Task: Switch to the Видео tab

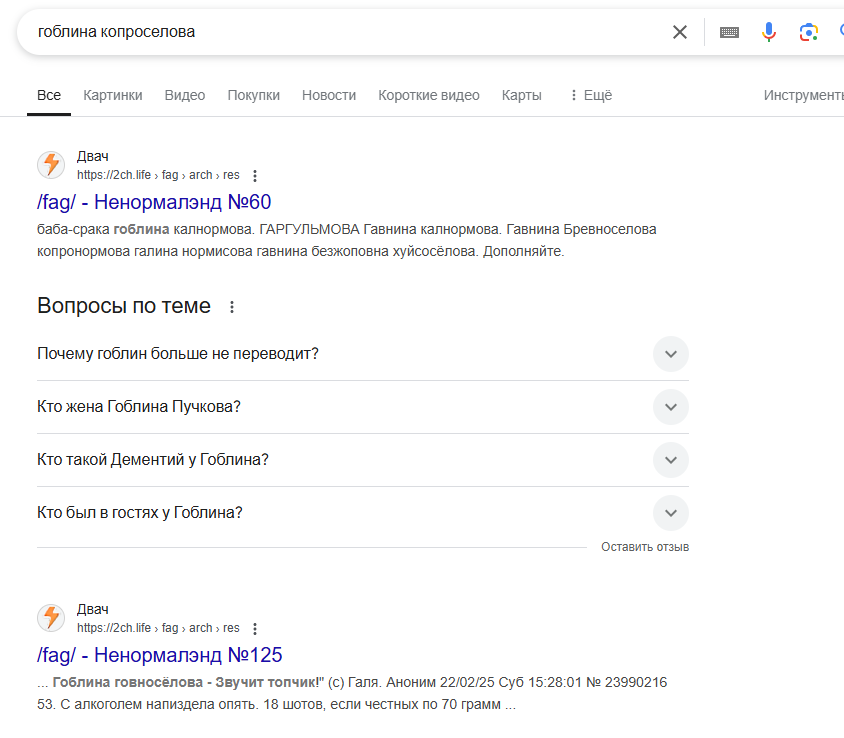Action: 185,95
